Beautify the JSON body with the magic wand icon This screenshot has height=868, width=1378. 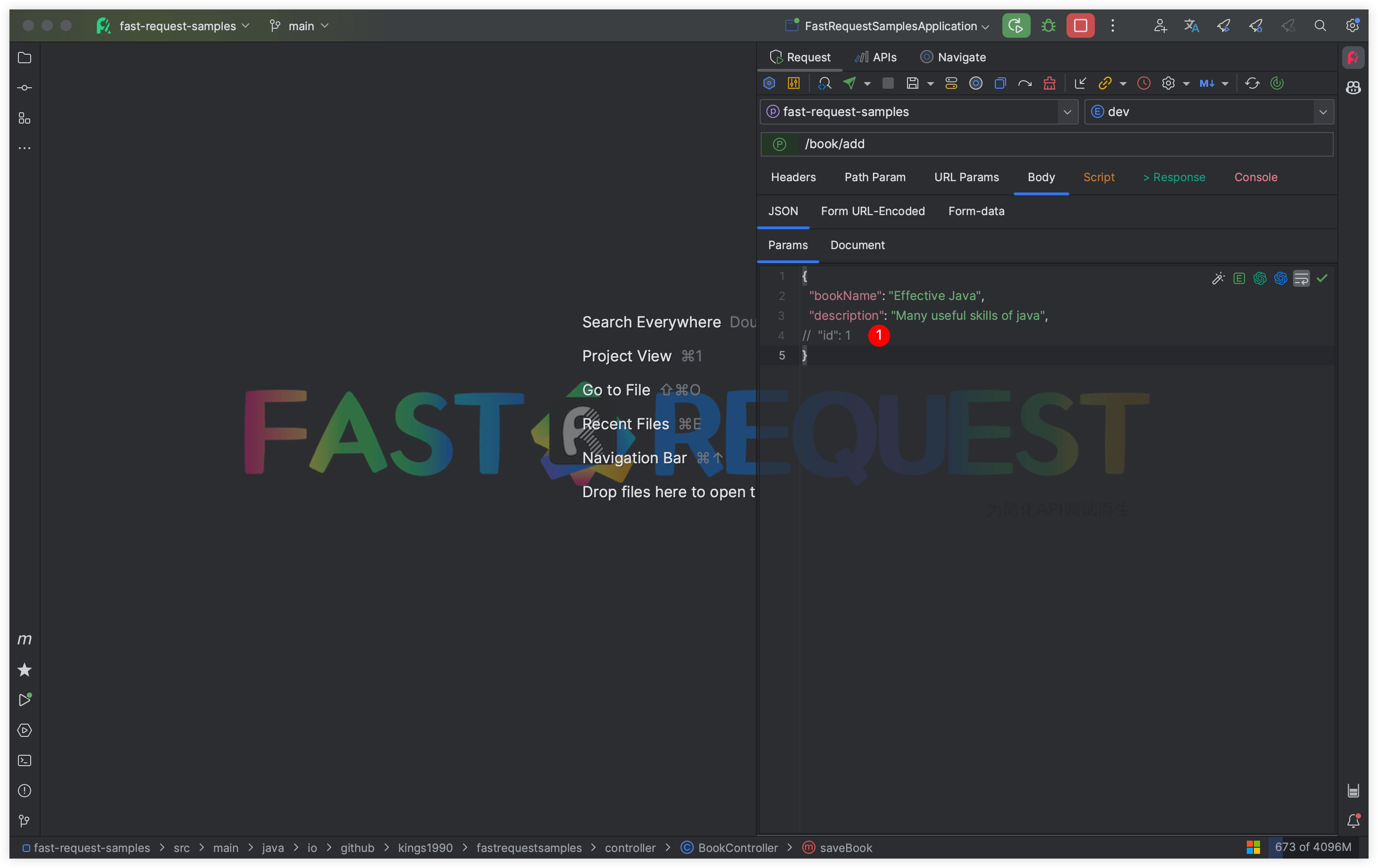pyautogui.click(x=1218, y=279)
